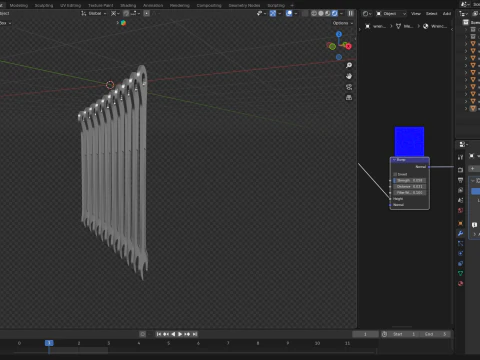Viewport: 480px width, 360px height.
Task: Toggle auto keying in timeline
Action: (142, 334)
